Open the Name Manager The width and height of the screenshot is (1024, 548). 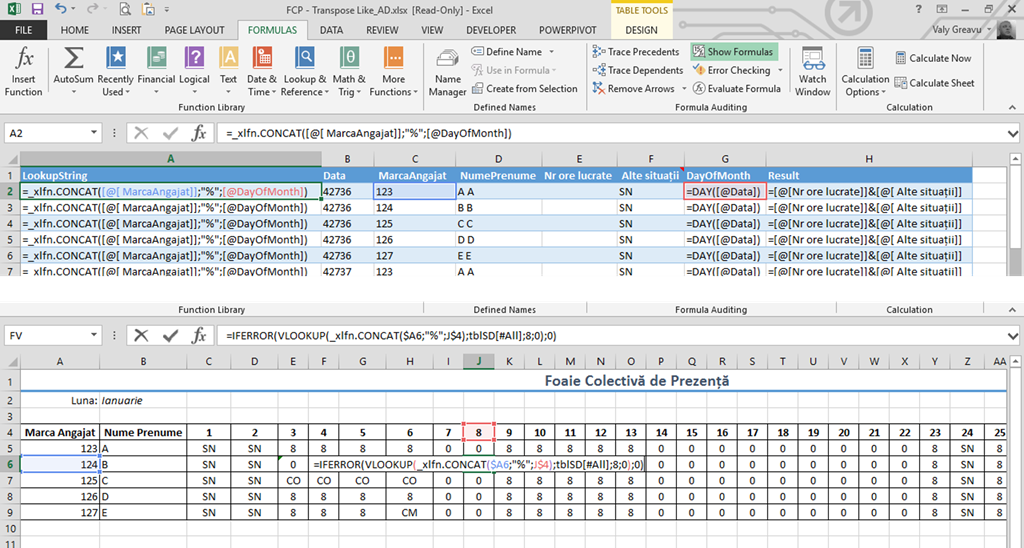pos(447,70)
